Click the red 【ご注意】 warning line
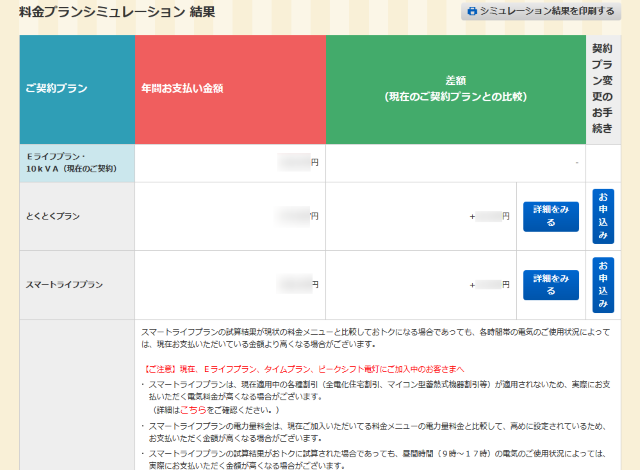The height and width of the screenshot is (470, 640). pos(303,369)
